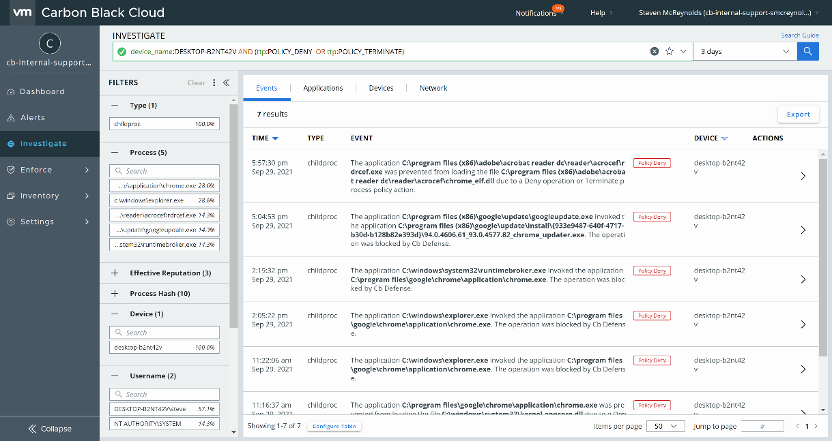The width and height of the screenshot is (833, 441).
Task: Click the Configure Table button
Action: tap(334, 426)
